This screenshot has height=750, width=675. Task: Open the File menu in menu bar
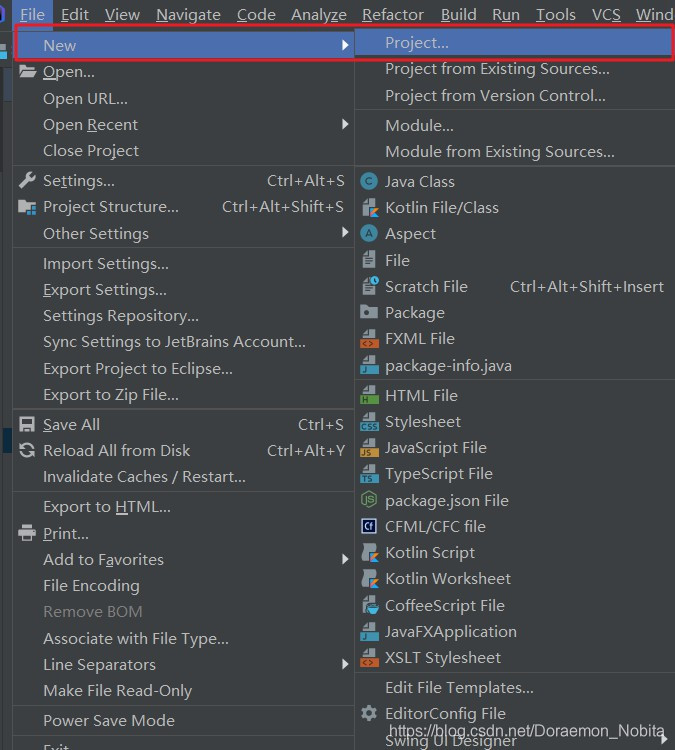(32, 14)
